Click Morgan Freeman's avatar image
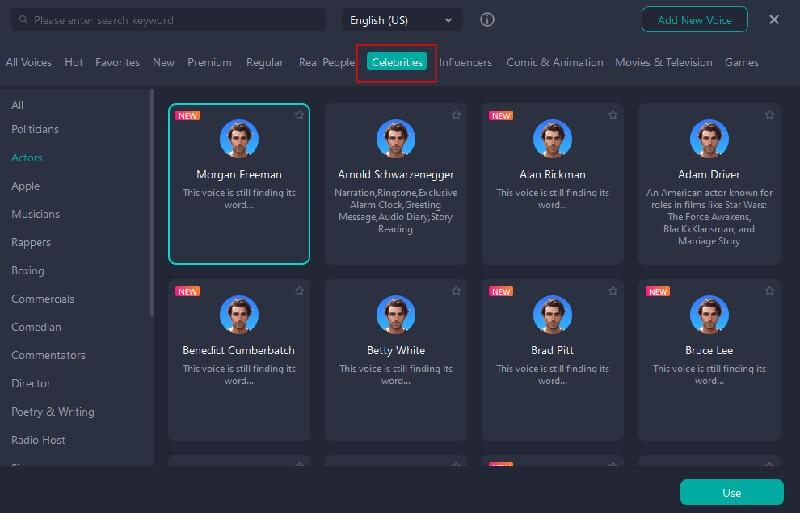Image resolution: width=800 pixels, height=513 pixels. tap(239, 139)
